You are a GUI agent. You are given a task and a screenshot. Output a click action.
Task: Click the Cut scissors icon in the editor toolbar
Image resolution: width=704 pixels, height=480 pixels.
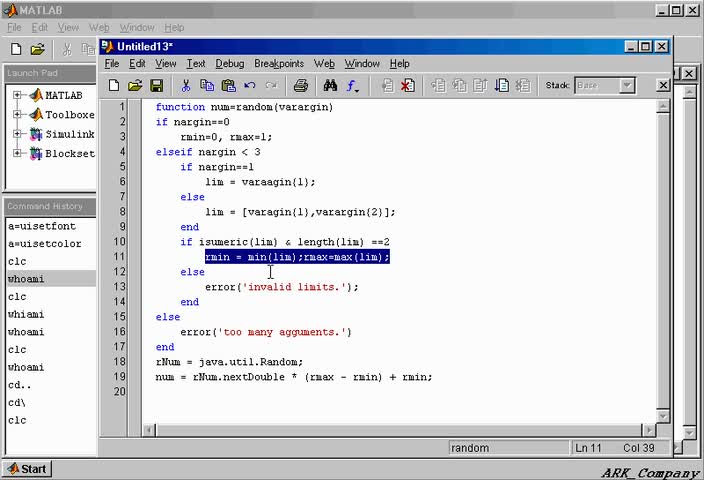click(185, 85)
